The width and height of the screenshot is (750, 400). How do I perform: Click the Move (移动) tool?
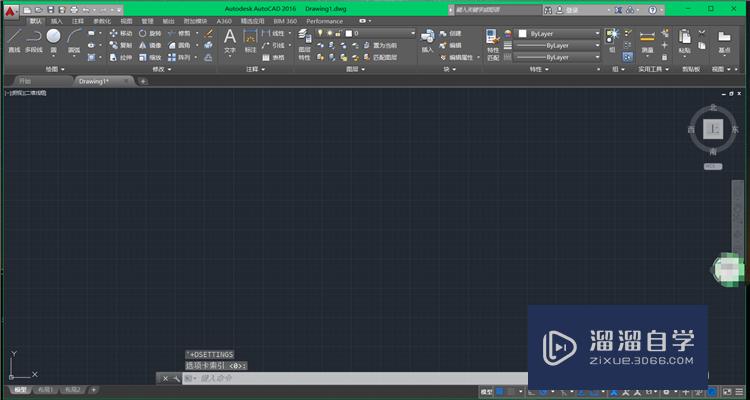pos(121,33)
